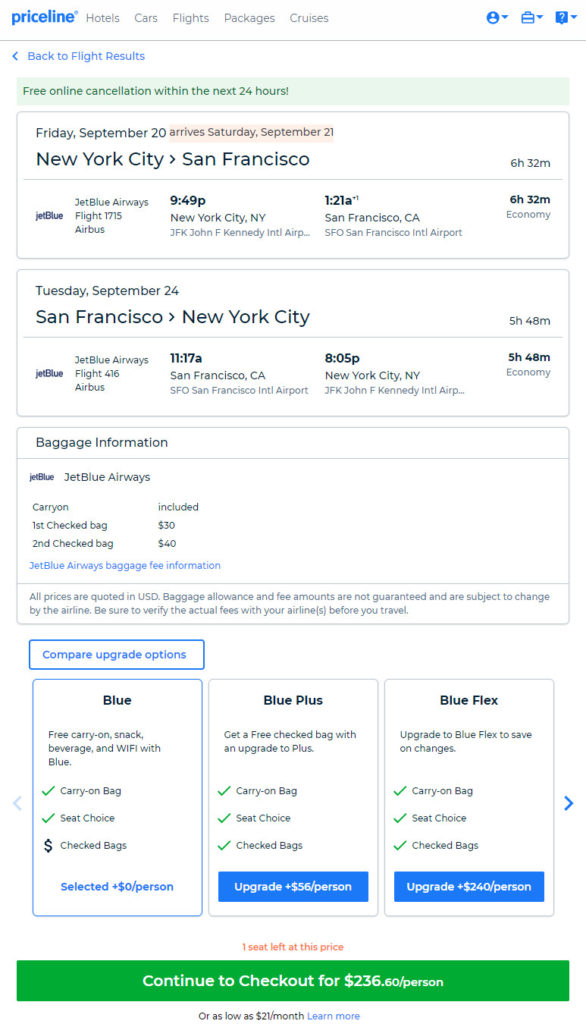Open the user account profile icon menu
This screenshot has height=1024, width=586.
click(x=496, y=18)
